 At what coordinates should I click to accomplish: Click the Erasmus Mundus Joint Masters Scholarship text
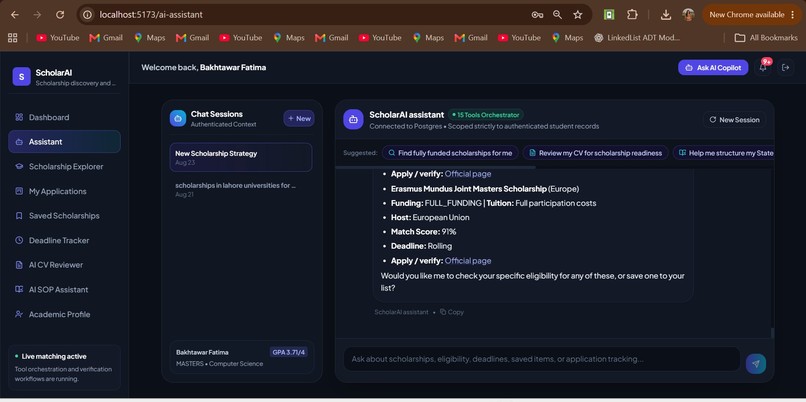pyautogui.click(x=468, y=189)
